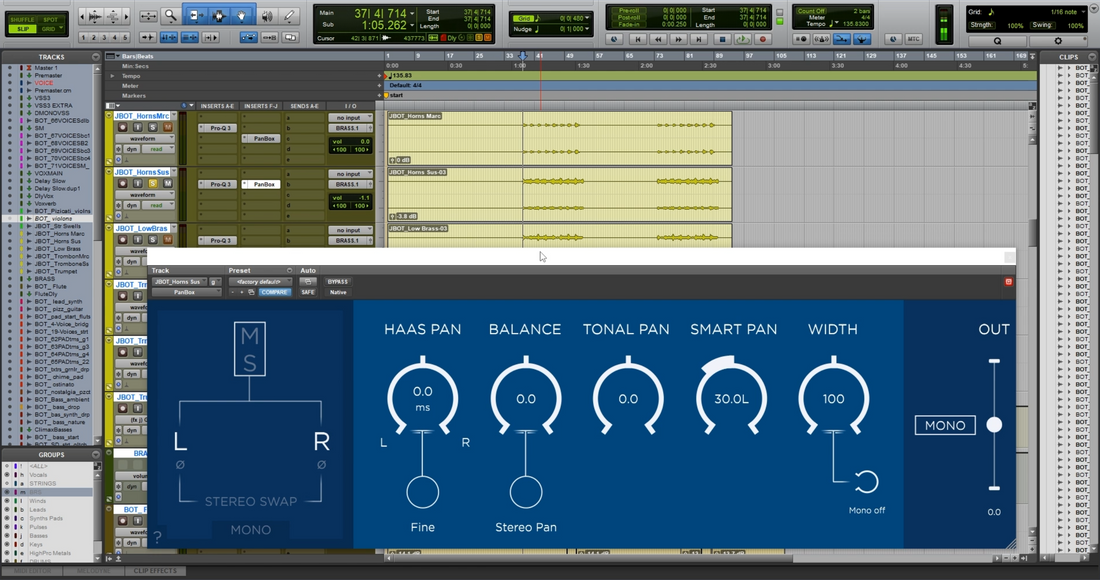This screenshot has height=580, width=1100.
Task: Click the Smart Pan knob showing 30.0L
Action: (731, 398)
